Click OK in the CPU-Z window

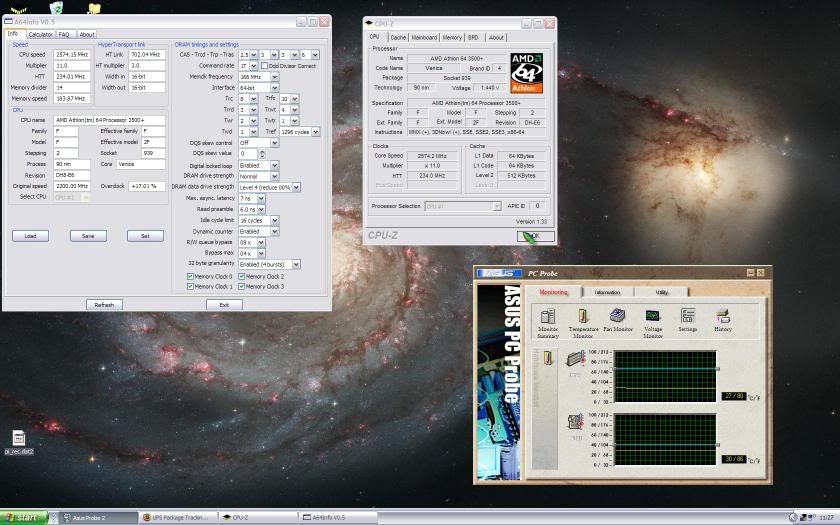[x=535, y=236]
